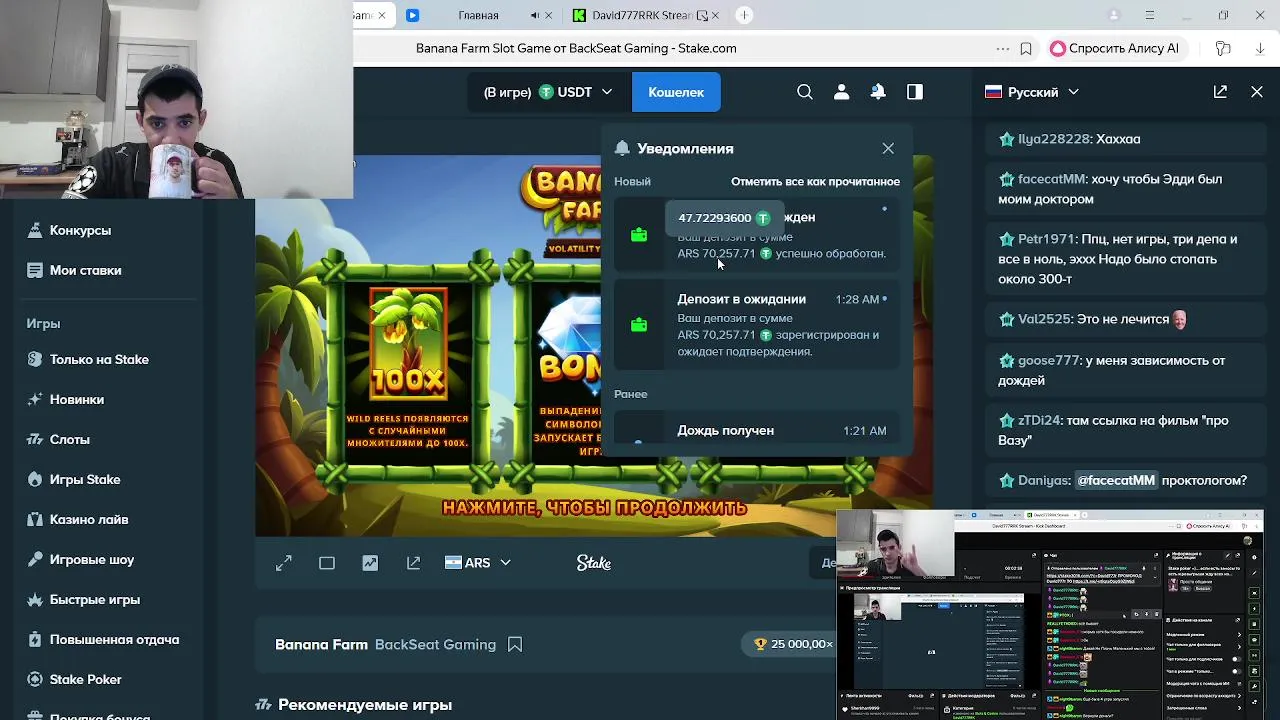Click the Мои ставки list icon
Viewport: 1280px width, 720px height.
click(x=35, y=270)
